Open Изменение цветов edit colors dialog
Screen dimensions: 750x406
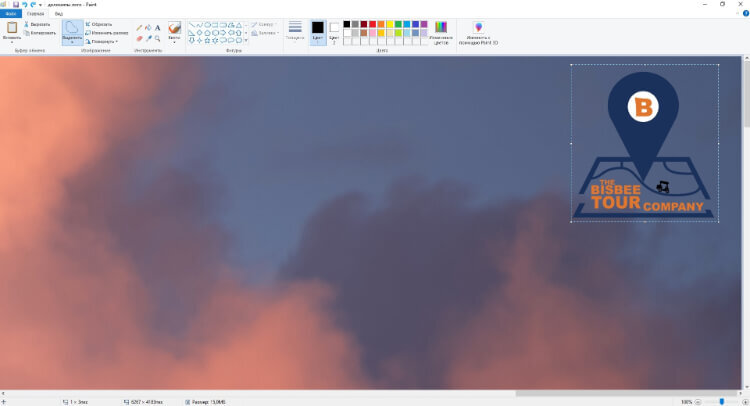pyautogui.click(x=441, y=33)
